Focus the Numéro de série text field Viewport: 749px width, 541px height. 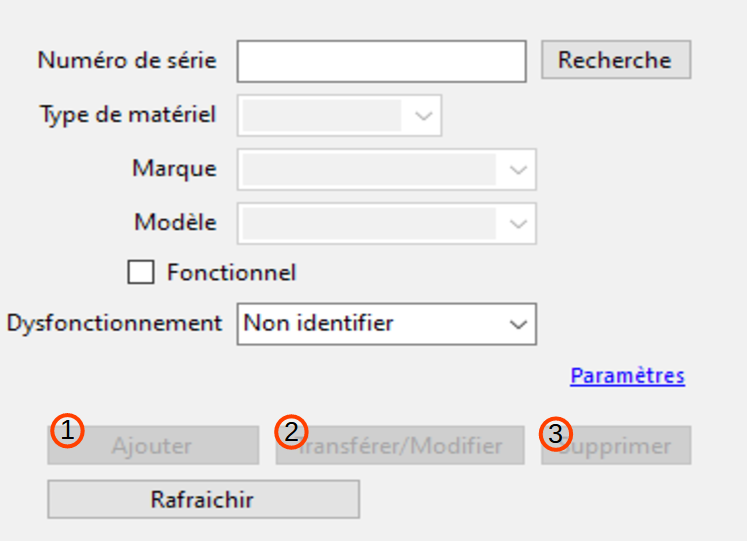click(x=382, y=62)
